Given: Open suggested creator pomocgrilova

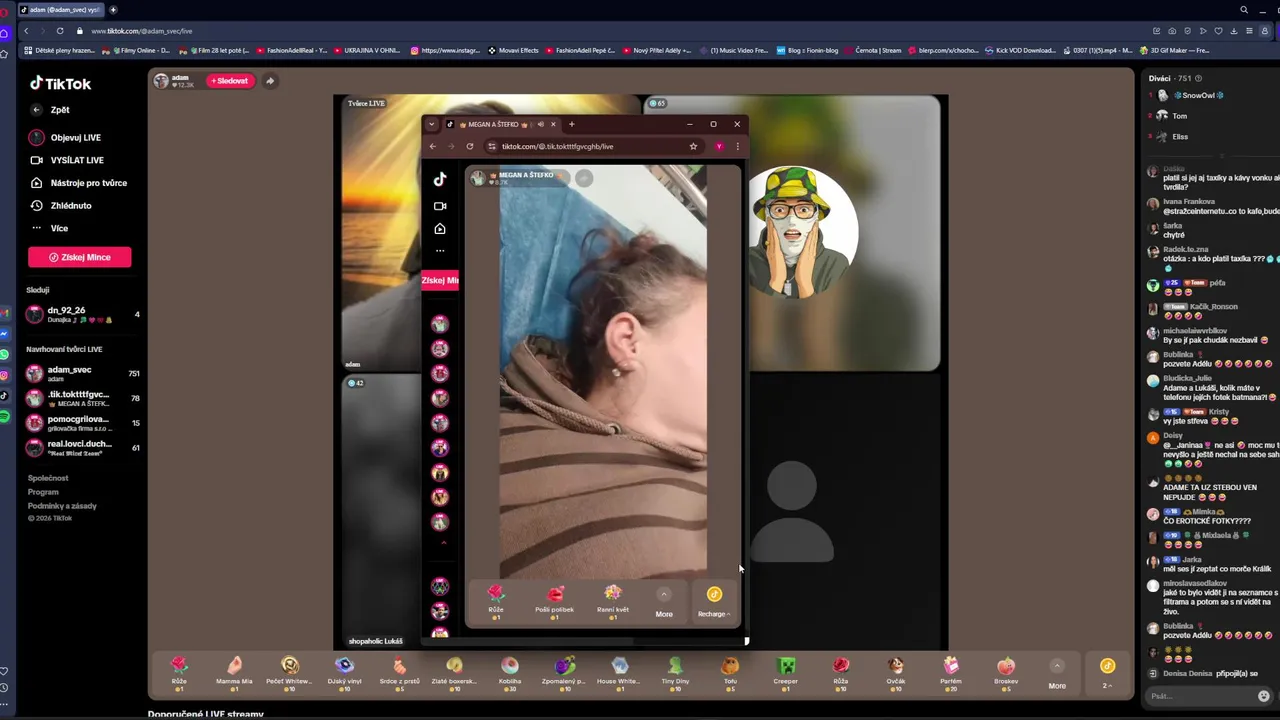Looking at the screenshot, I should (82, 423).
